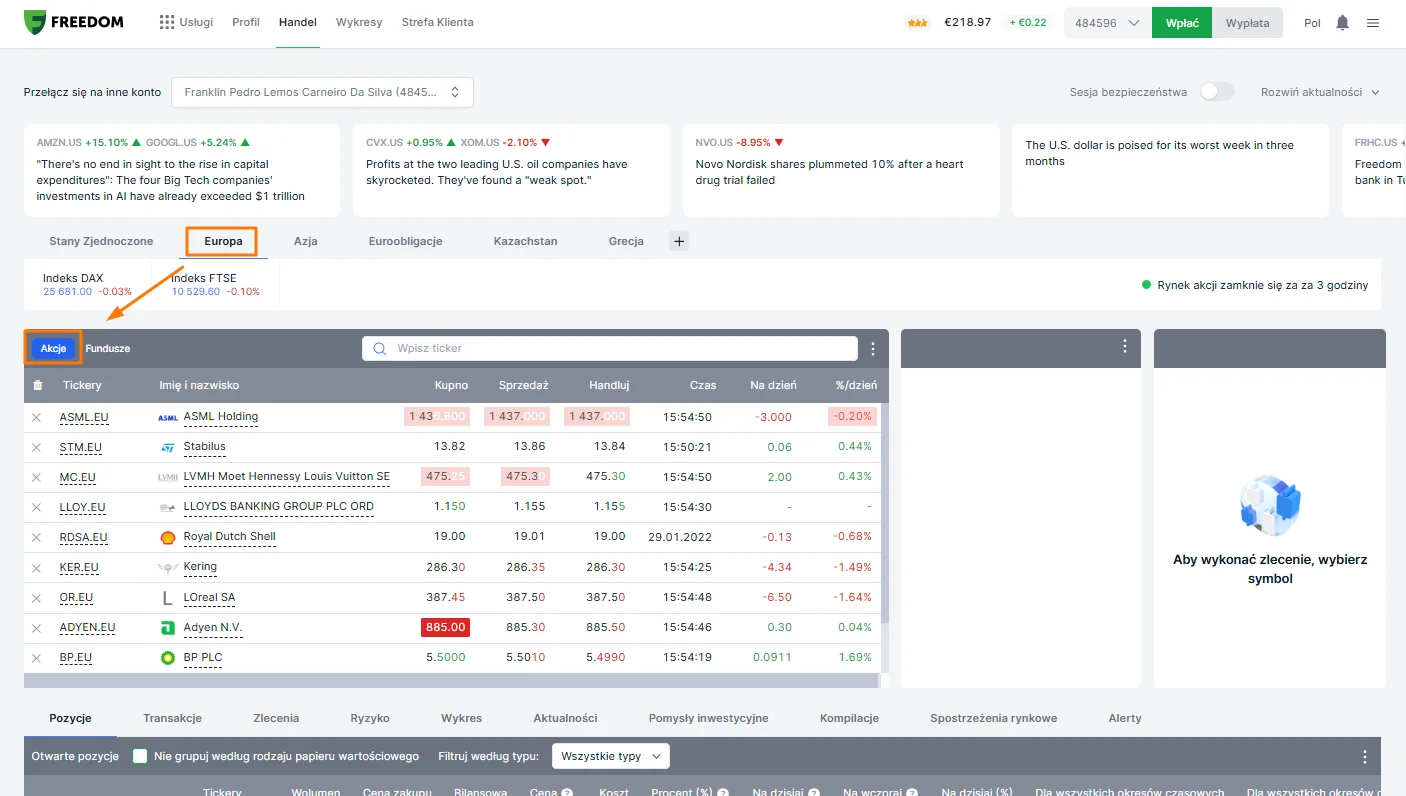This screenshot has height=796, width=1406.
Task: Remove LLOY.EU from the watchlist
Action: click(x=37, y=507)
